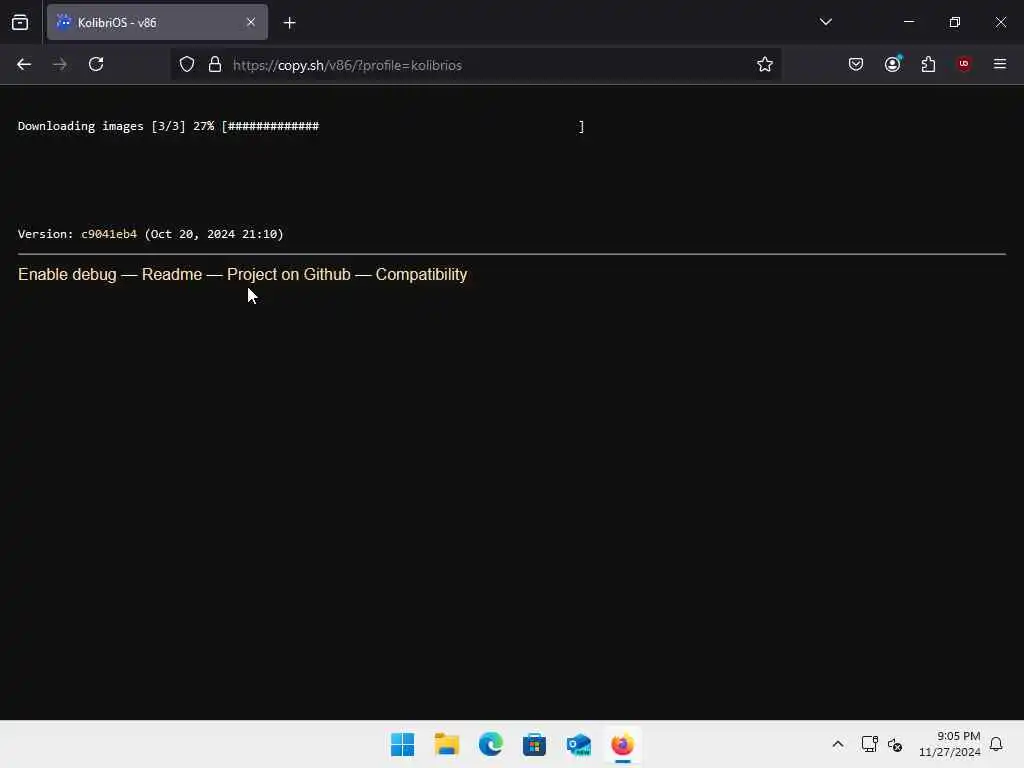The width and height of the screenshot is (1024, 768).
Task: Open Outlook from the taskbar
Action: pos(579,744)
